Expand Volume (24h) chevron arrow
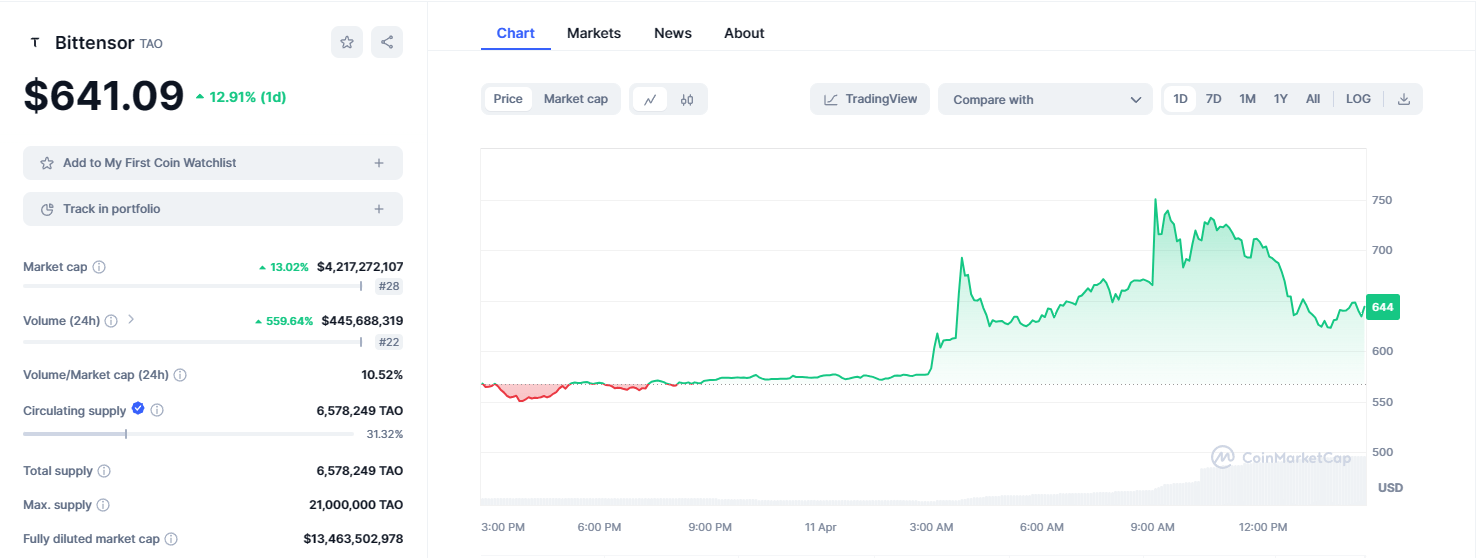Image resolution: width=1476 pixels, height=558 pixels. coord(131,320)
